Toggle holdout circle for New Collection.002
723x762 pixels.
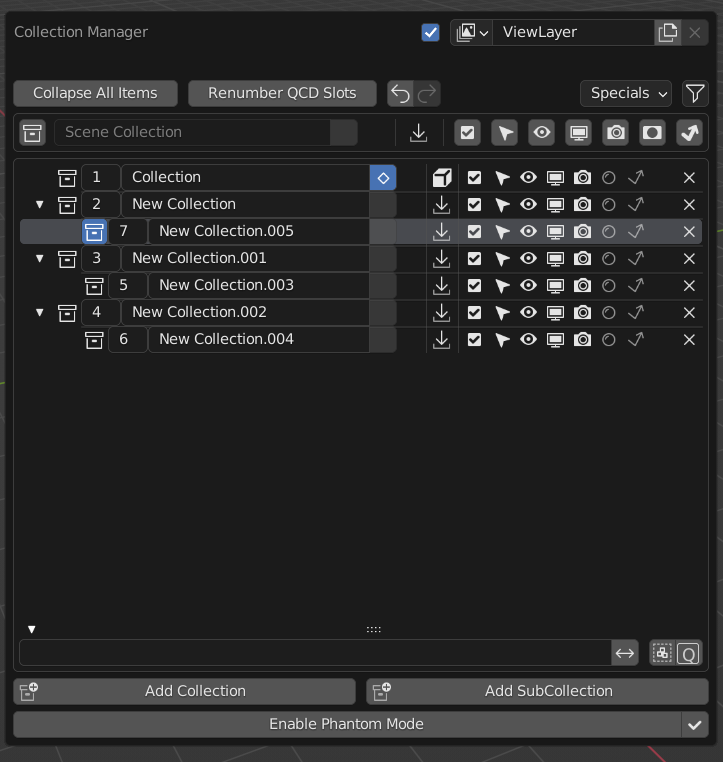(x=608, y=312)
